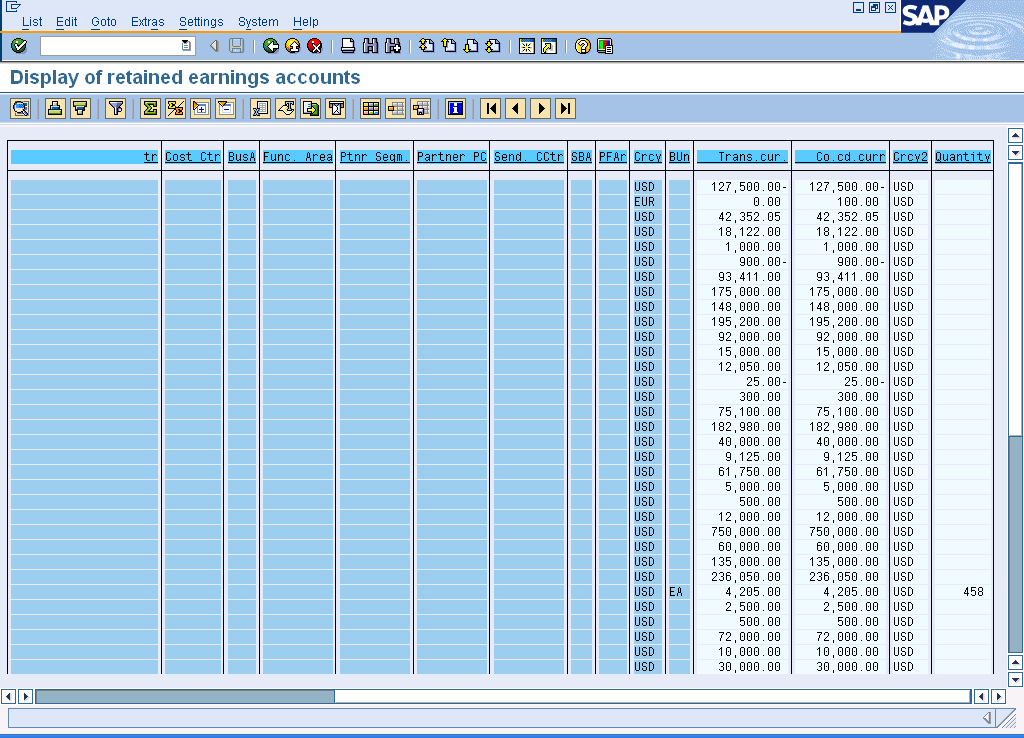The height and width of the screenshot is (738, 1024).
Task: Click the local file export icon
Action: pos(311,108)
